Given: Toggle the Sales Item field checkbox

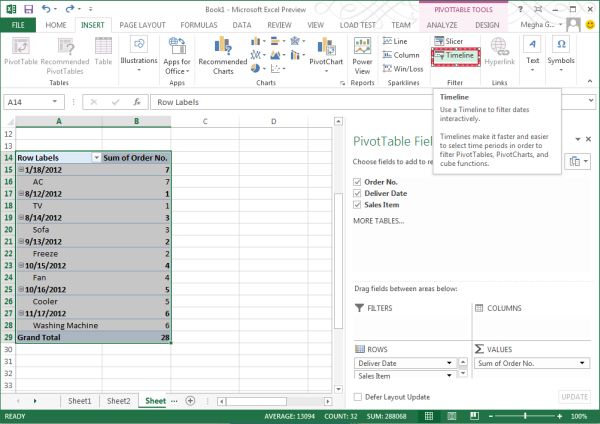Looking at the screenshot, I should tap(357, 205).
